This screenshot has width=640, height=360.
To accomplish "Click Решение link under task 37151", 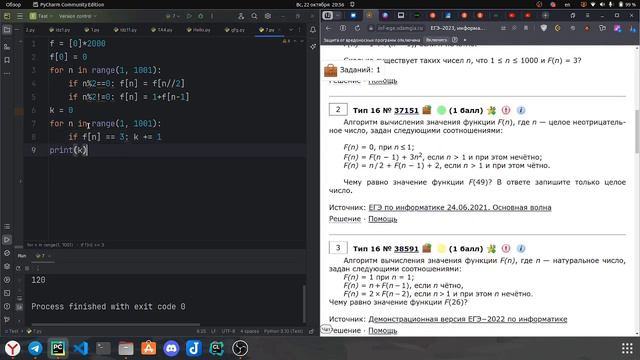I will click(345, 219).
